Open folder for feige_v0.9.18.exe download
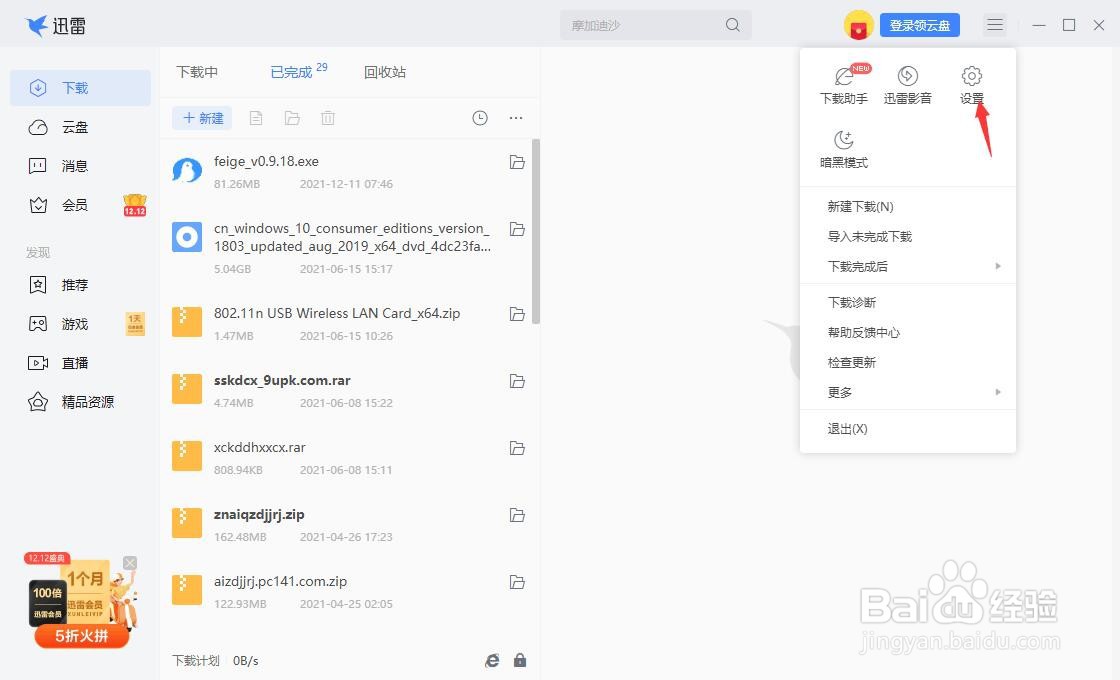Viewport: 1120px width, 680px height. 517,161
